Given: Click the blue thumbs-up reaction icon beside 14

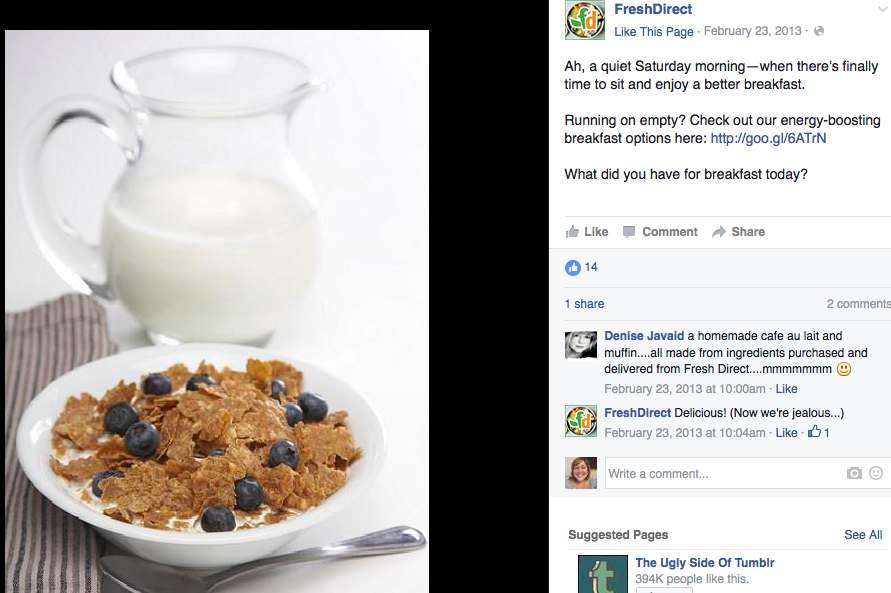Looking at the screenshot, I should click(x=573, y=268).
